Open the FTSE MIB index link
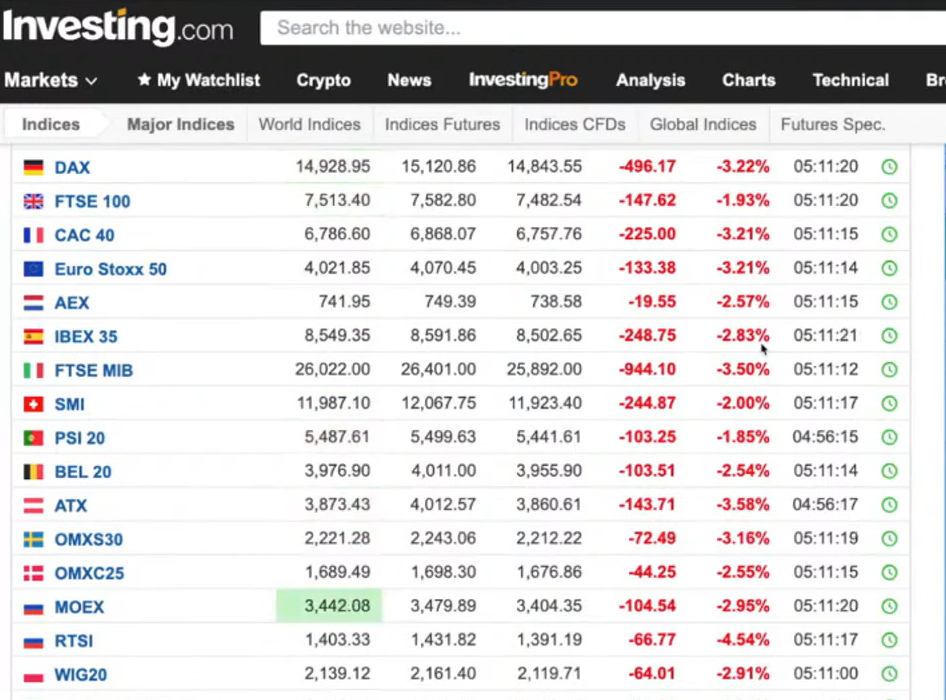The image size is (946, 700). 93,371
